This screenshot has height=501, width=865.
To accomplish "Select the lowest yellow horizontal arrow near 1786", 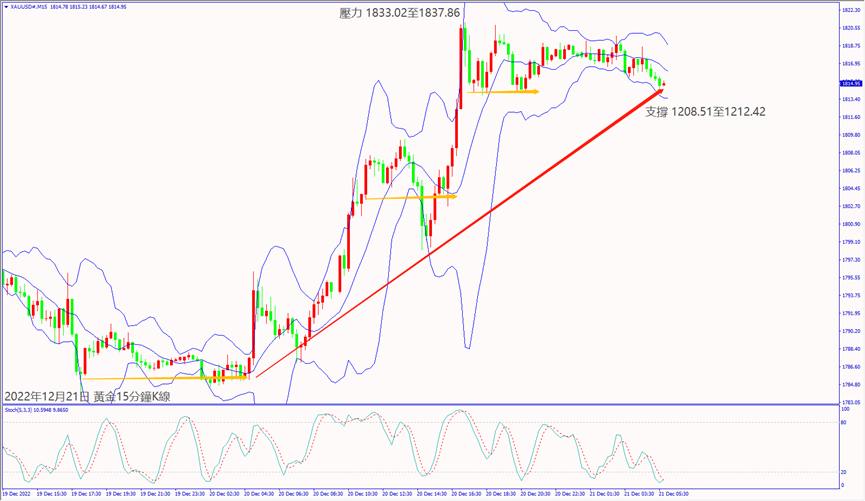I will click(165, 378).
